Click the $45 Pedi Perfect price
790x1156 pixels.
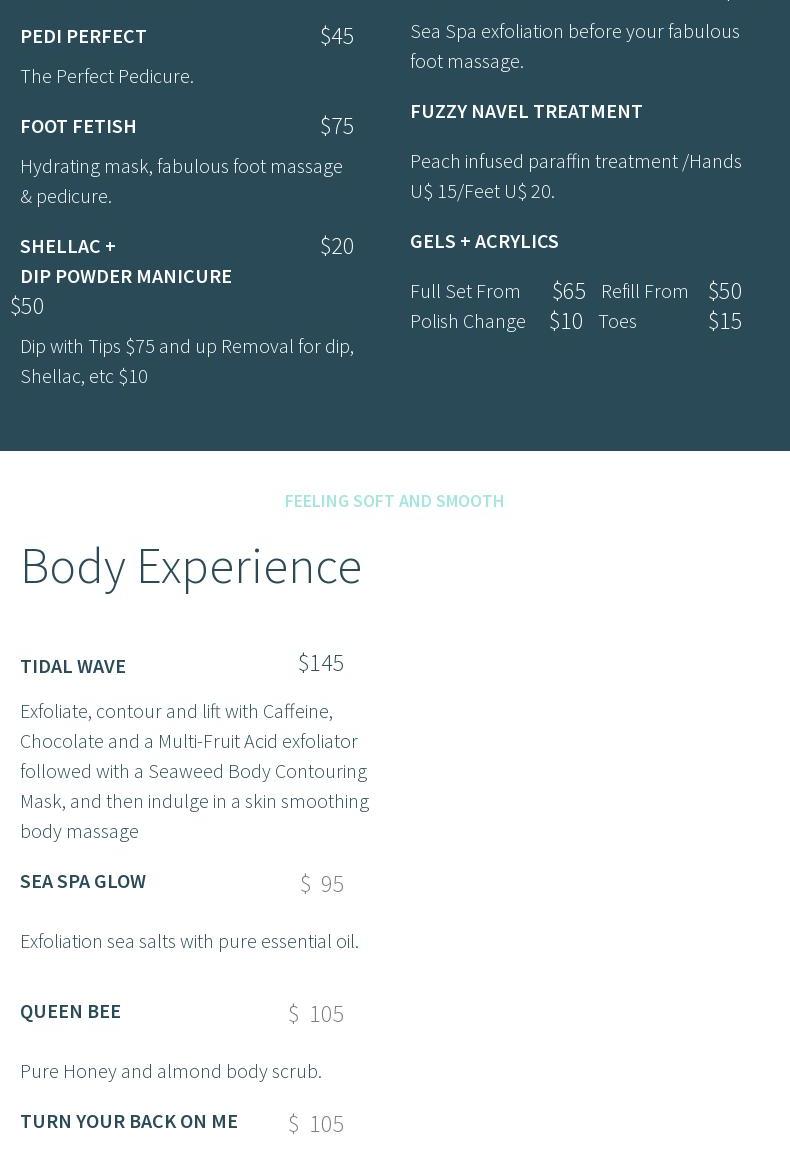337,36
